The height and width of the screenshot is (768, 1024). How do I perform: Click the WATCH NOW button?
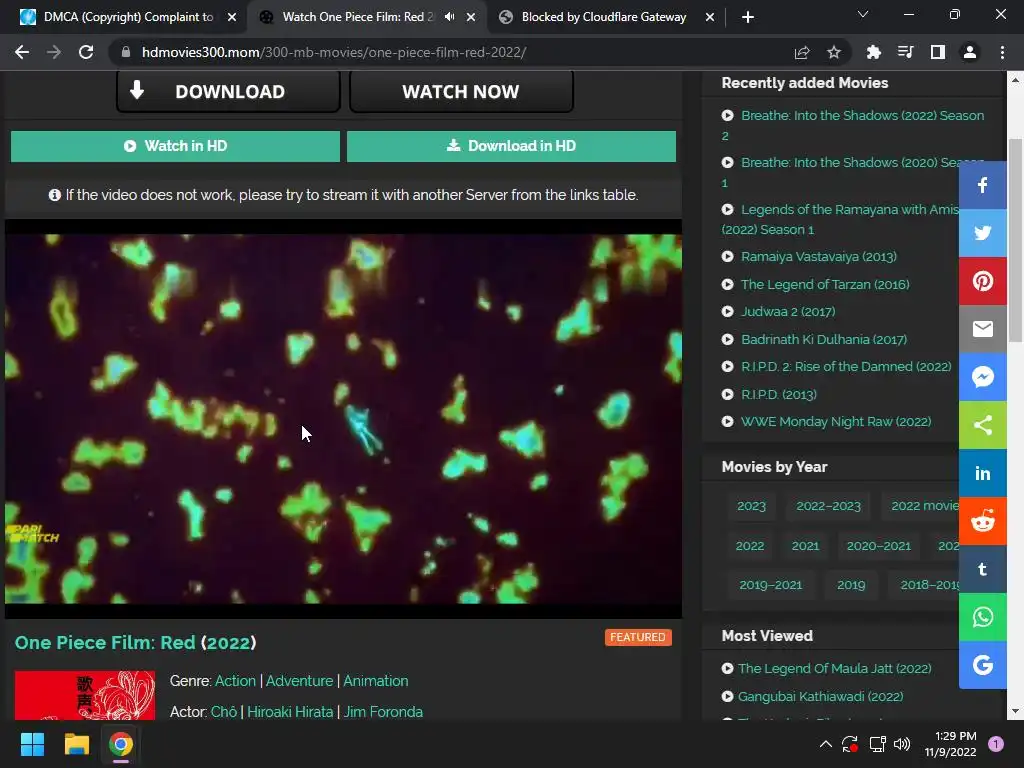click(461, 91)
